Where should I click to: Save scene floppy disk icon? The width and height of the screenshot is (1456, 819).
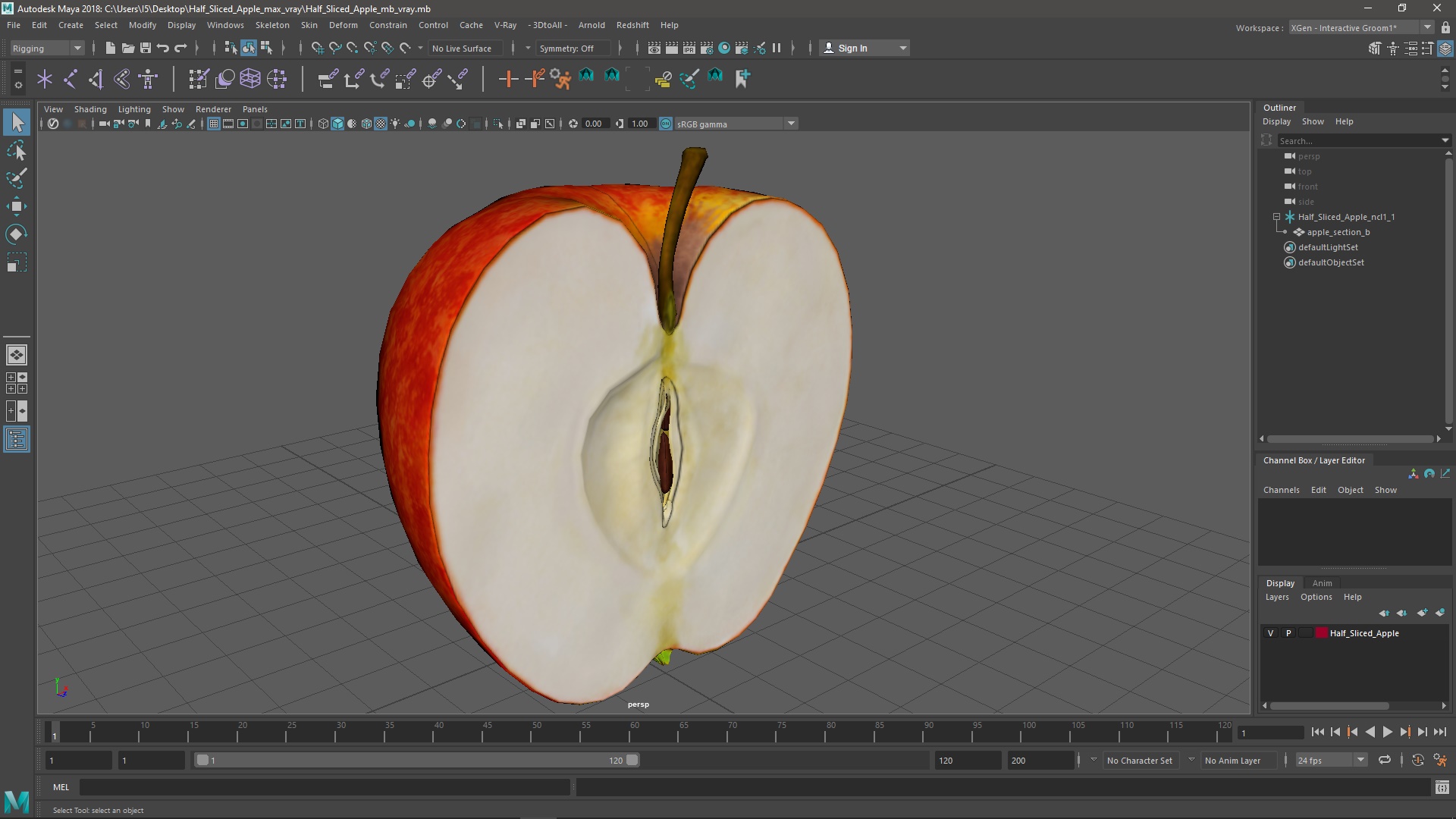pos(146,48)
